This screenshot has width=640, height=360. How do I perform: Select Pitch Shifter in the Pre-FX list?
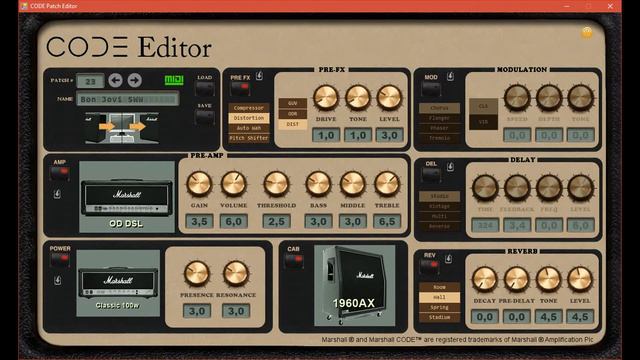coord(249,138)
